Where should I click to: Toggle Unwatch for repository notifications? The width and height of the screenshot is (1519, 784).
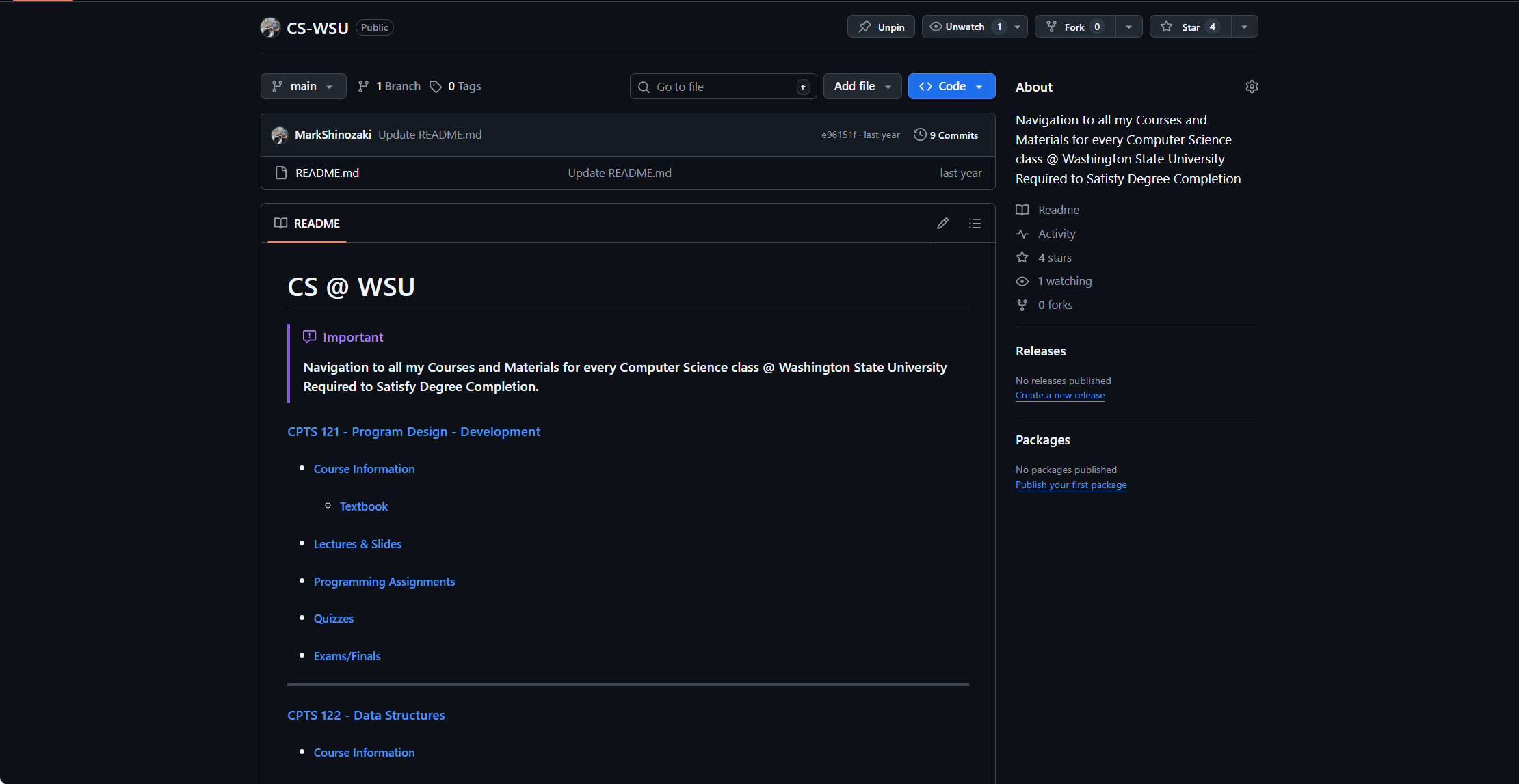[964, 27]
